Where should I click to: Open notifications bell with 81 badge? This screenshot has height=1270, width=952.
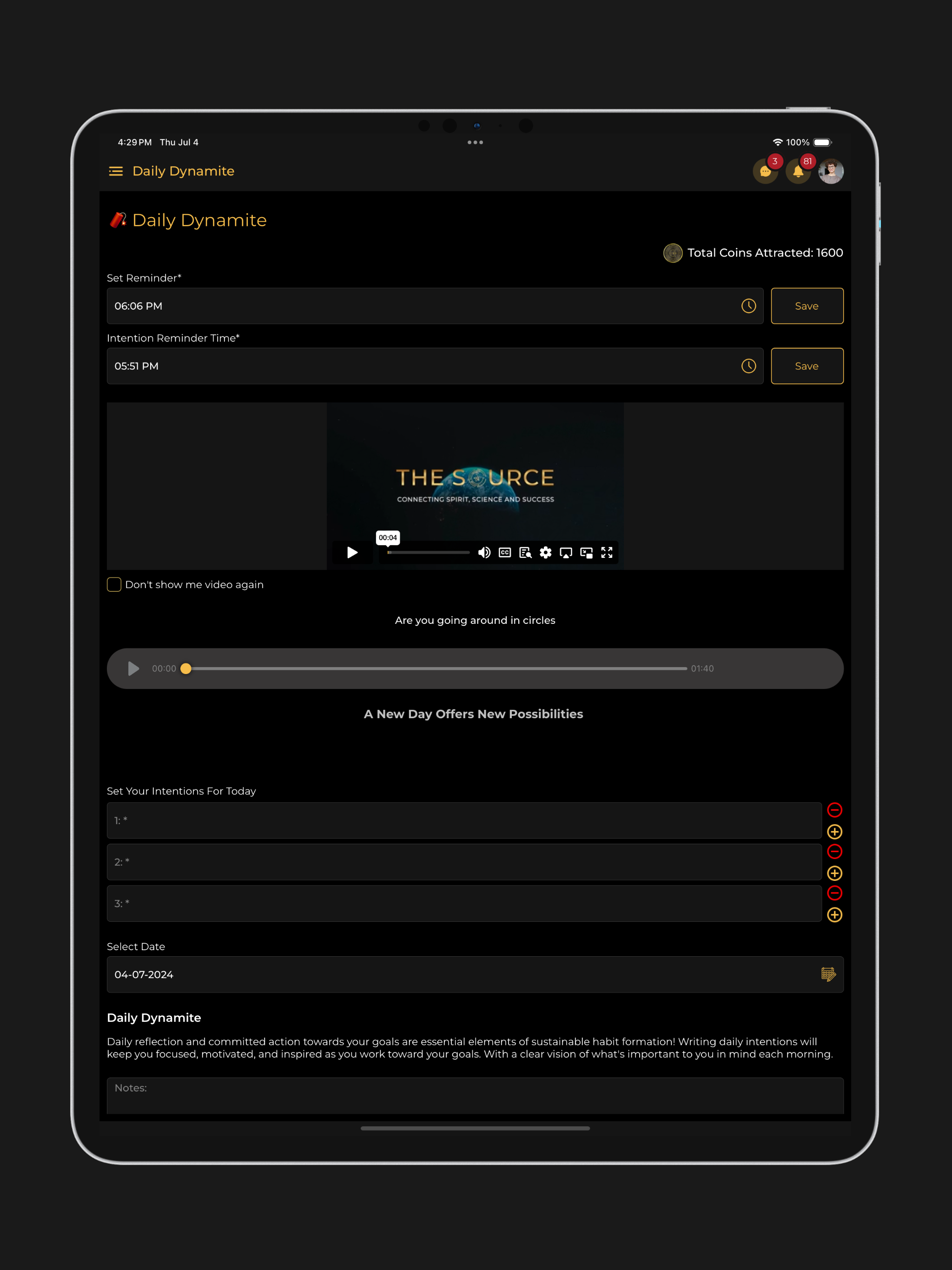click(x=799, y=171)
